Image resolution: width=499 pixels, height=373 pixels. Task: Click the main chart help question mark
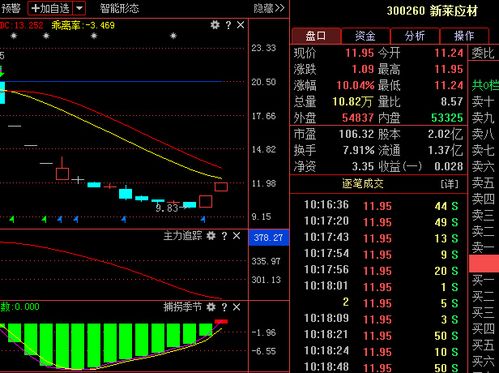point(228,25)
